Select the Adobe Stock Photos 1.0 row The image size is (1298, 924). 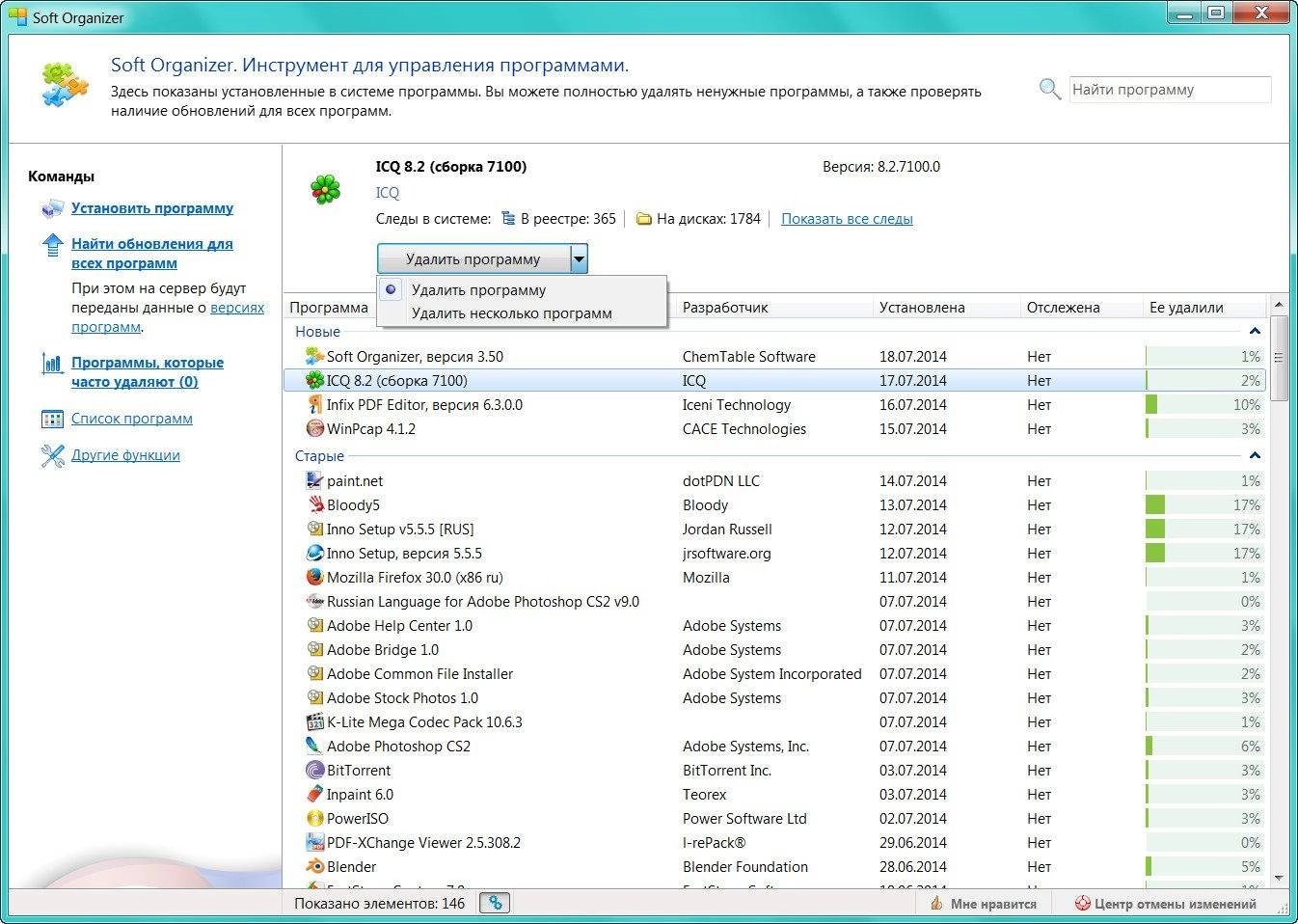(775, 697)
